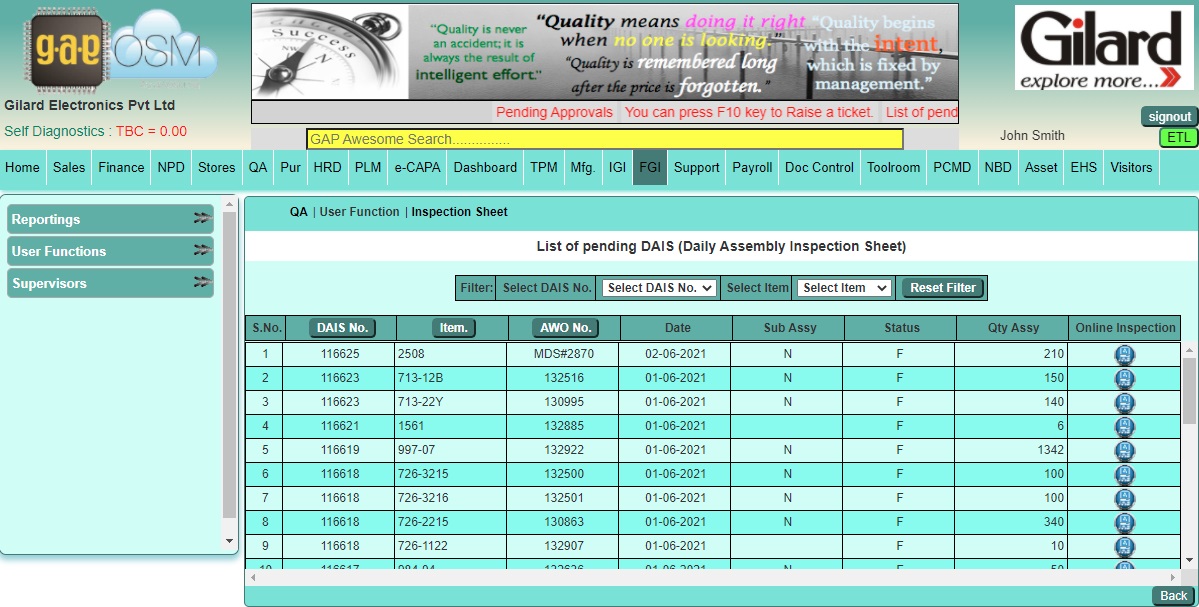1199x607 pixels.
Task: Click the table's vertical scrollbar
Action: (x=1189, y=390)
